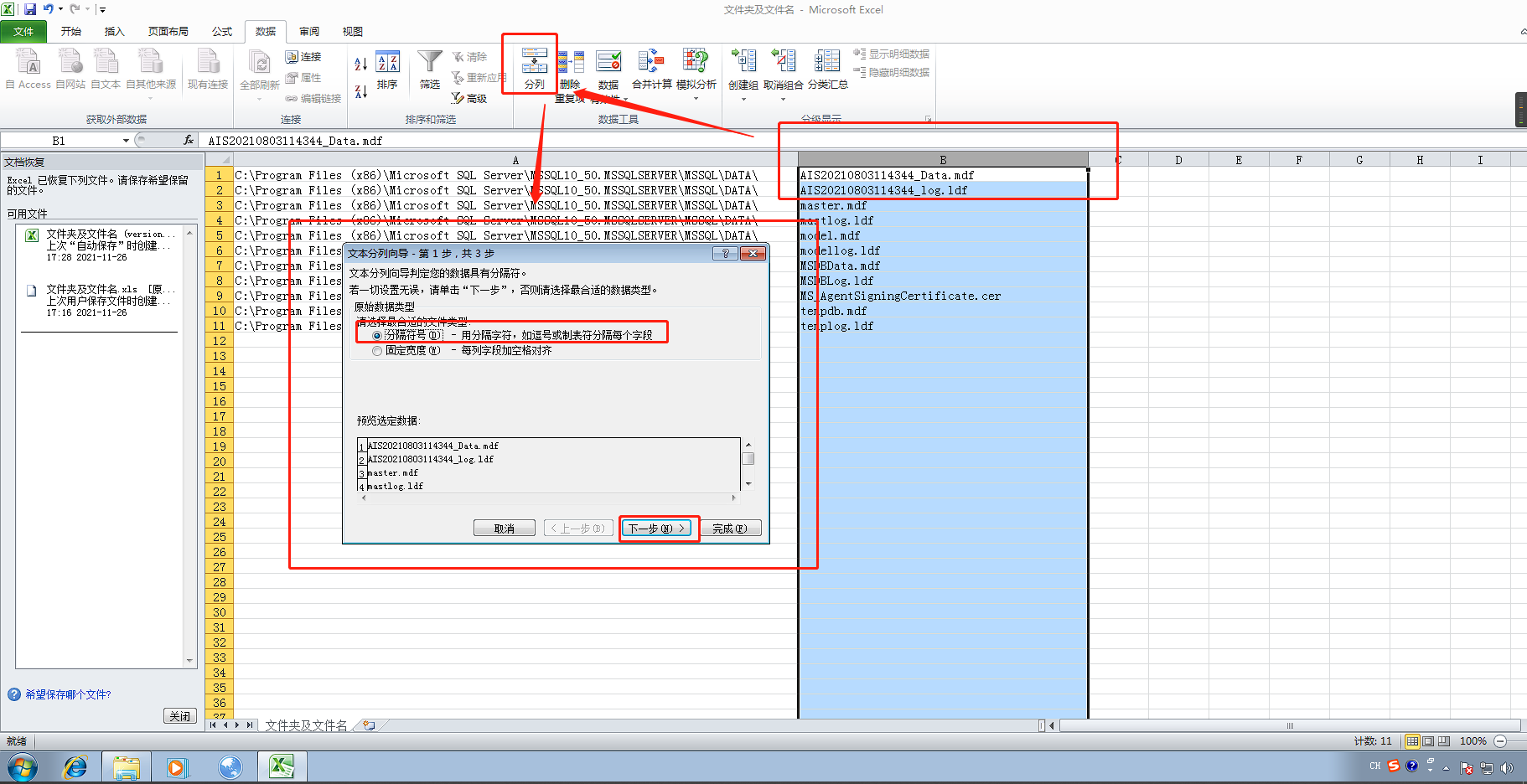Image resolution: width=1527 pixels, height=784 pixels.
Task: Open File Explorer from the taskbar
Action: [x=127, y=766]
